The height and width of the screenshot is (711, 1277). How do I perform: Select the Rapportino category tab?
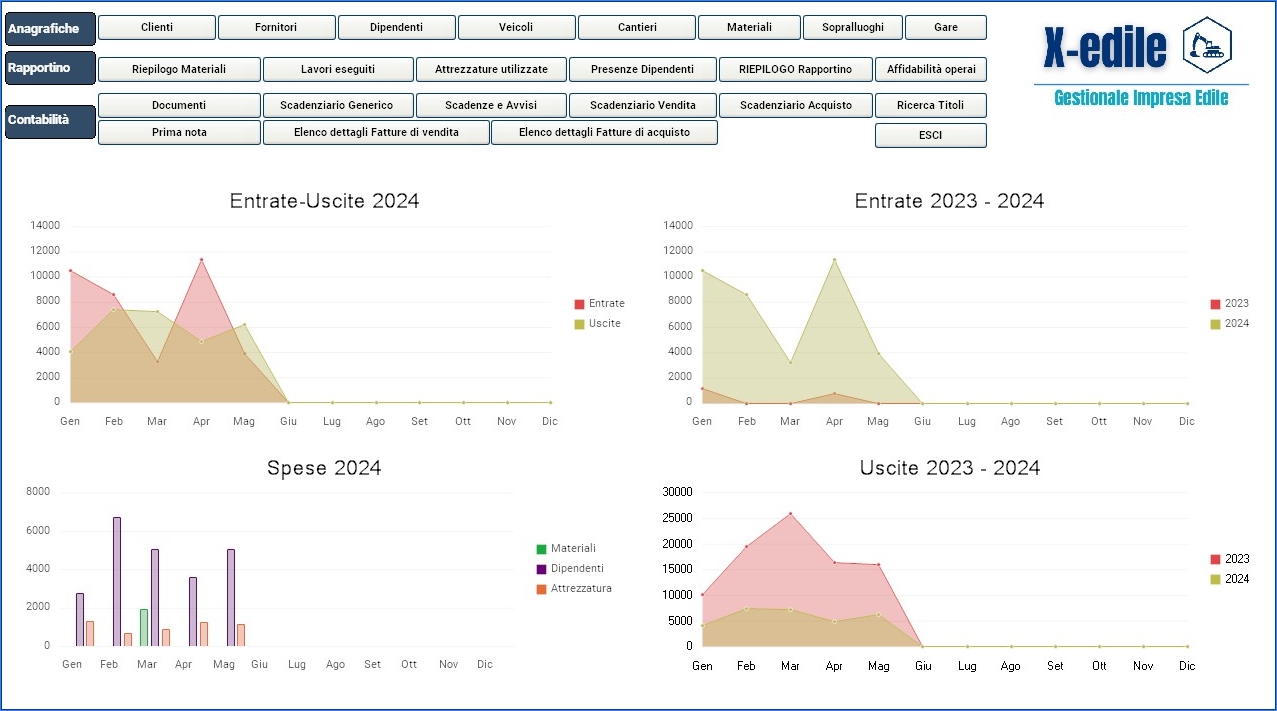50,68
